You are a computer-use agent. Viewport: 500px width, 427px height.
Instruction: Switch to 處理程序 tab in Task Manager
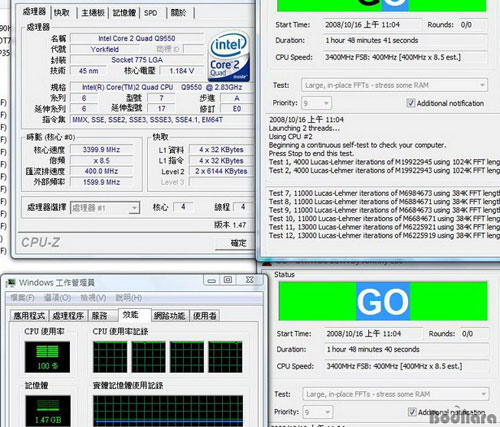coord(68,315)
